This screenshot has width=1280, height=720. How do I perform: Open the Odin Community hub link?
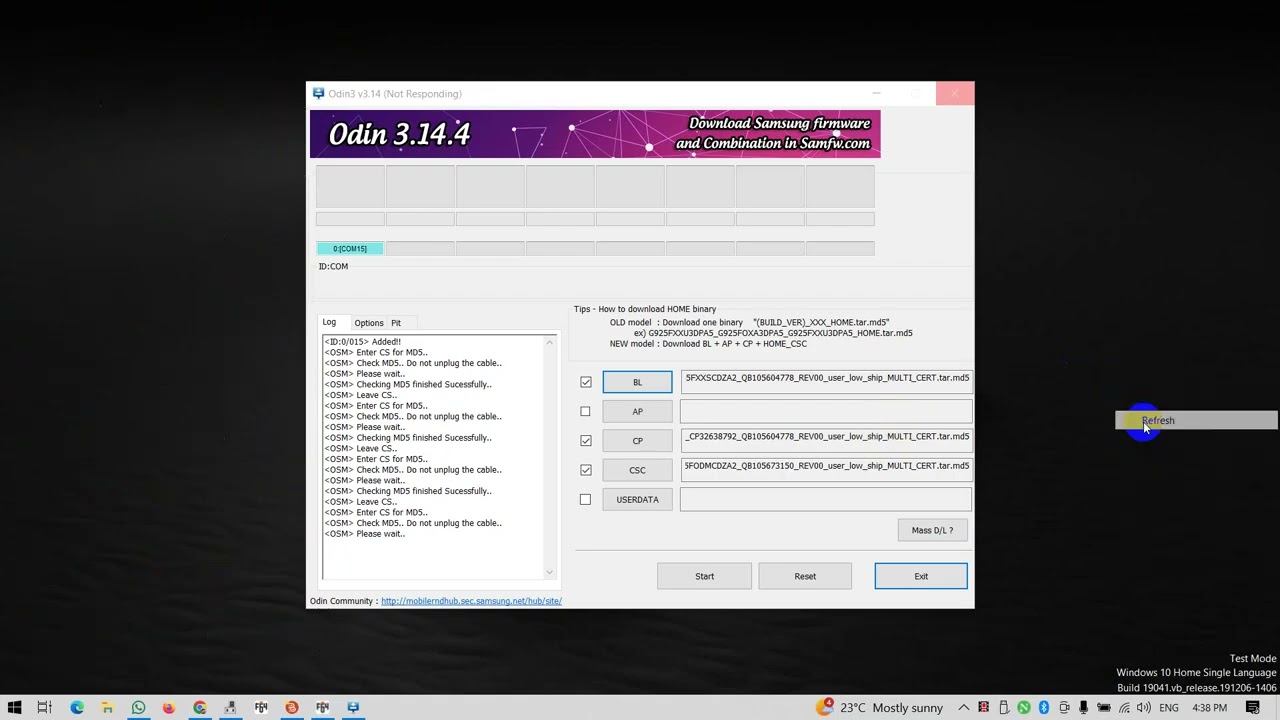pyautogui.click(x=471, y=601)
